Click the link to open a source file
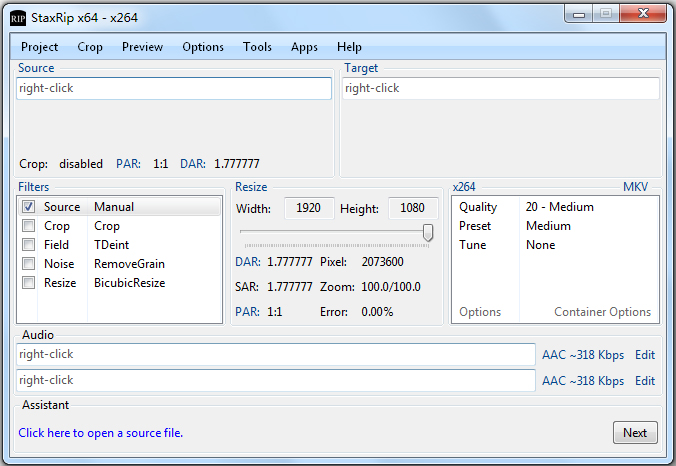The image size is (676, 466). tap(101, 433)
